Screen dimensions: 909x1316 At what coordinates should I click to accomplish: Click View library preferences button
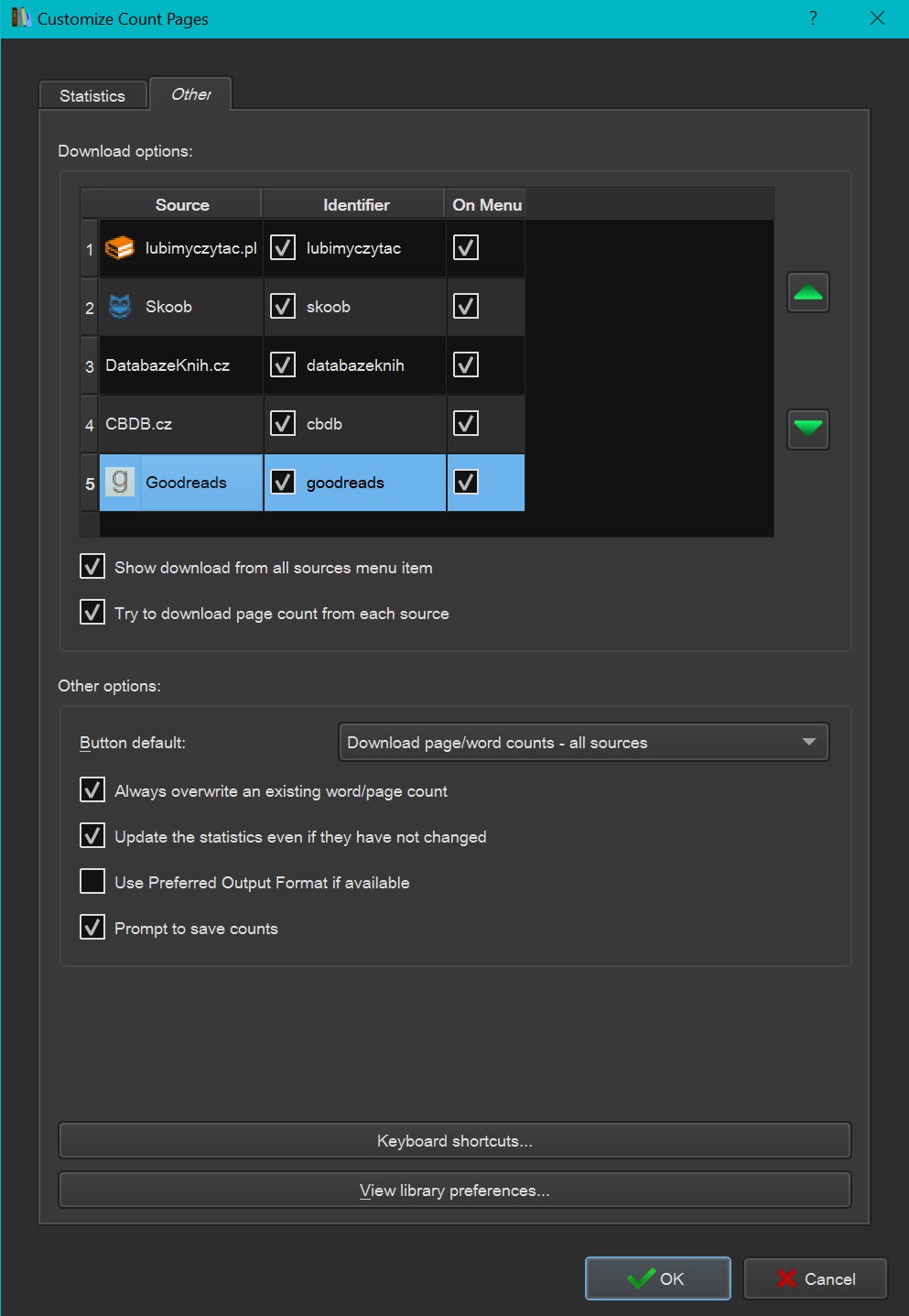[x=454, y=1191]
